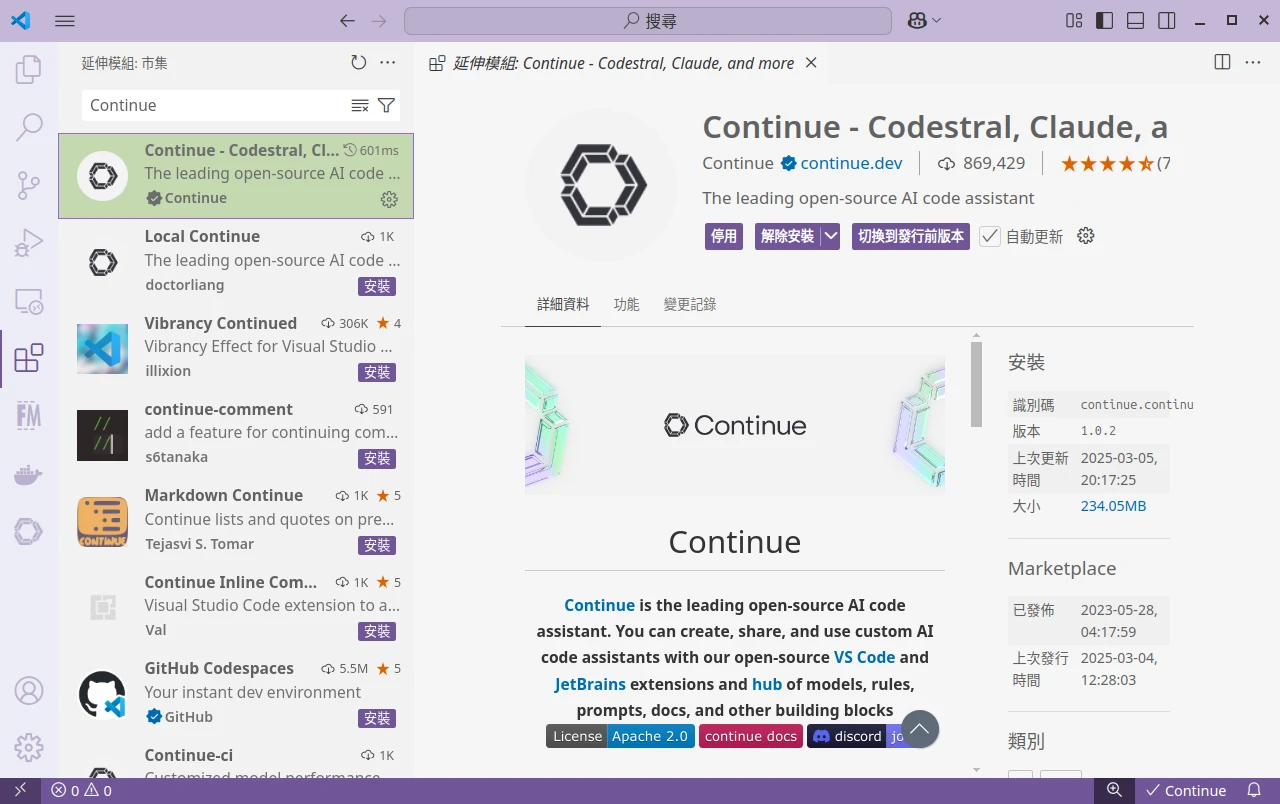Expand the 解除安裝 dropdown arrow
1280x804 pixels.
(x=831, y=237)
